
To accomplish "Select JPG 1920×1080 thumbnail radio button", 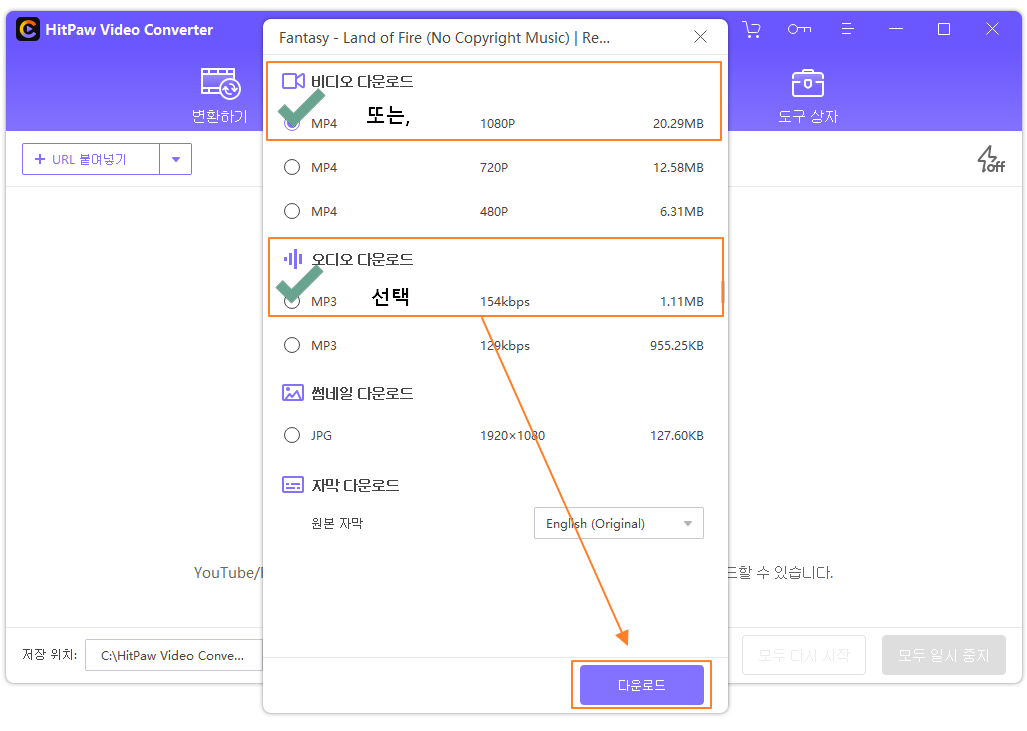I will pyautogui.click(x=292, y=435).
